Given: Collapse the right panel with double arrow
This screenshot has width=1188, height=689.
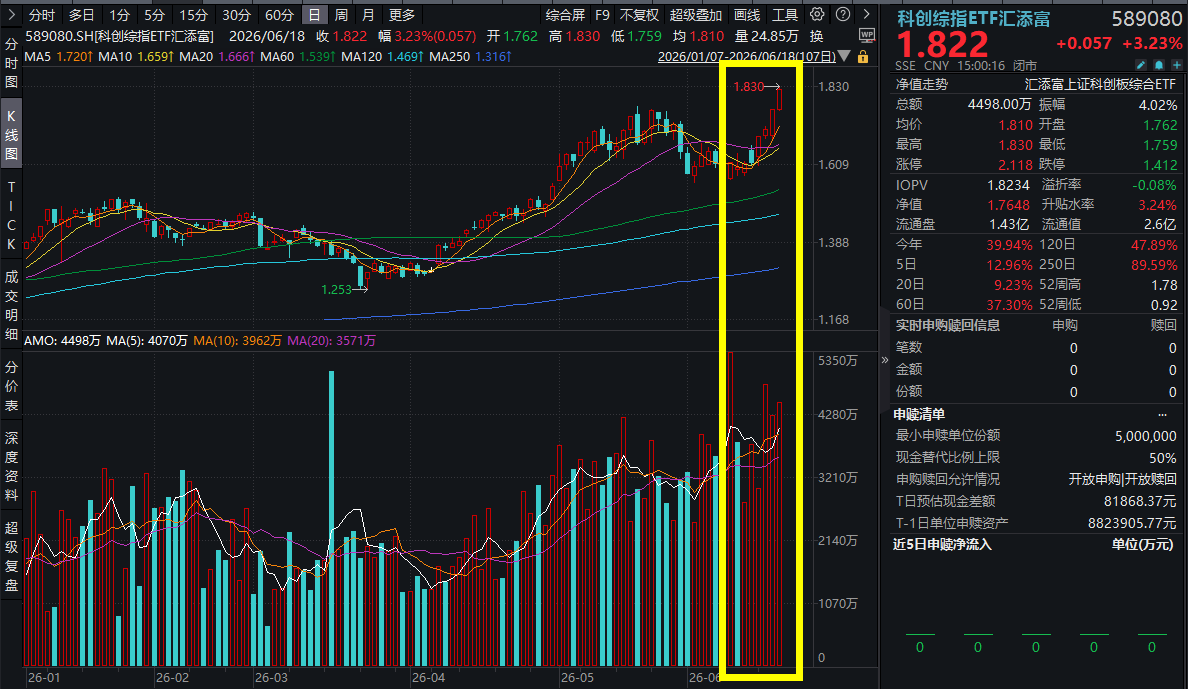Looking at the screenshot, I should [x=884, y=360].
